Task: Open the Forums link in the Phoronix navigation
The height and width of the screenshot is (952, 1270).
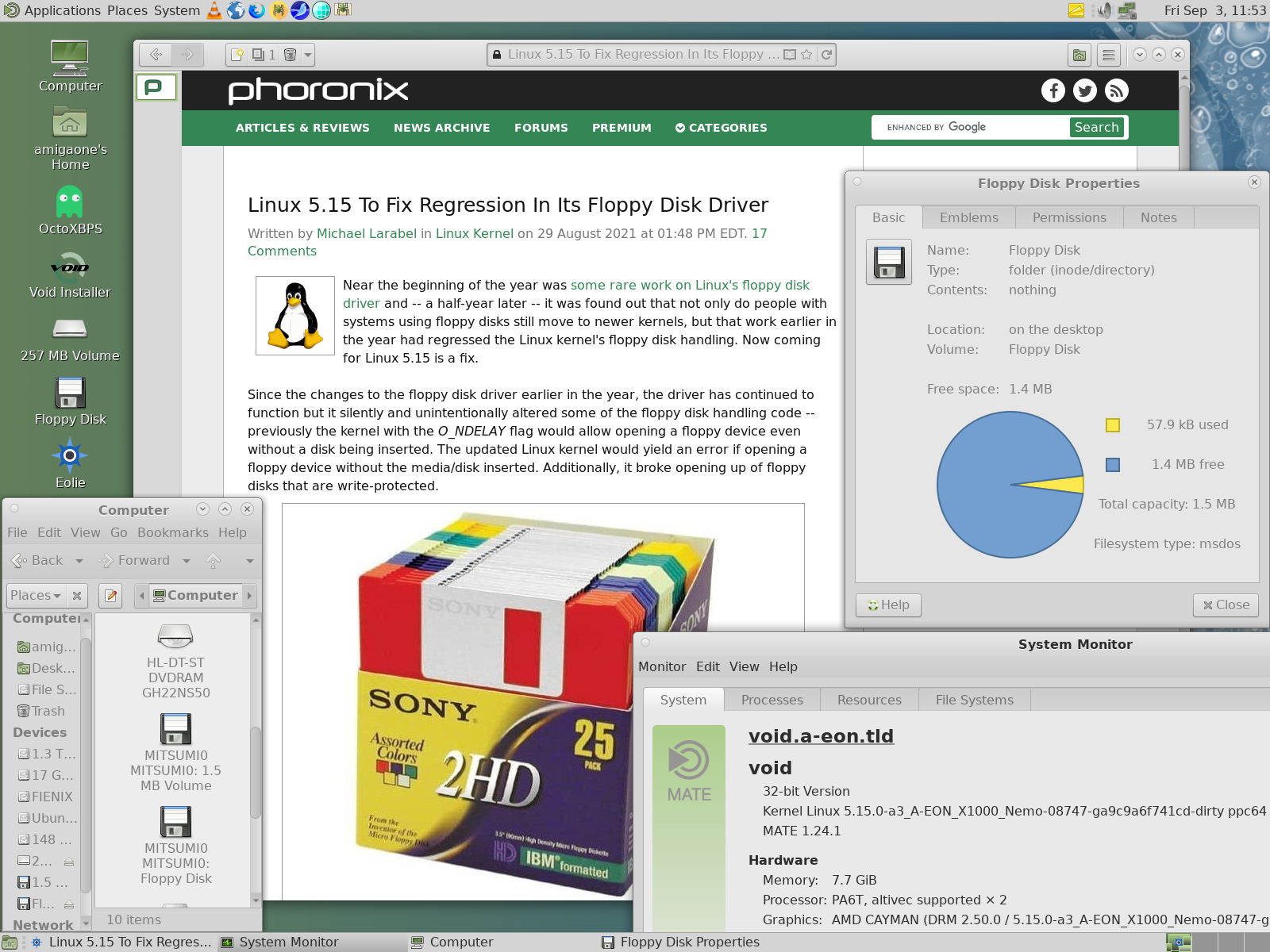Action: coord(541,128)
